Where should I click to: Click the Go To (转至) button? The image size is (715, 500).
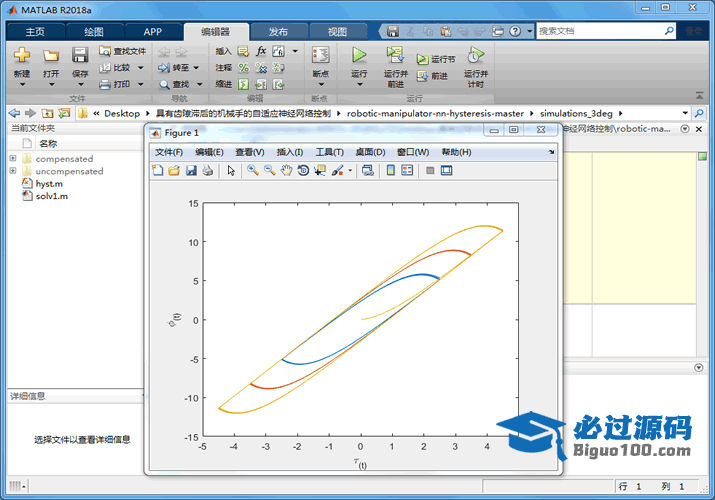tap(174, 67)
